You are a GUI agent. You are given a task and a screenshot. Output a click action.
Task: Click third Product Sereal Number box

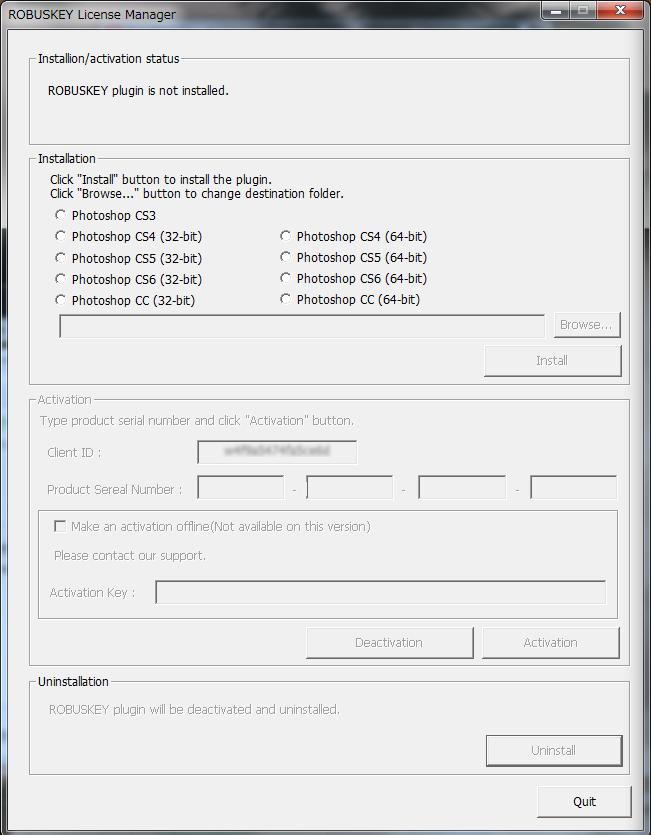[x=462, y=487]
